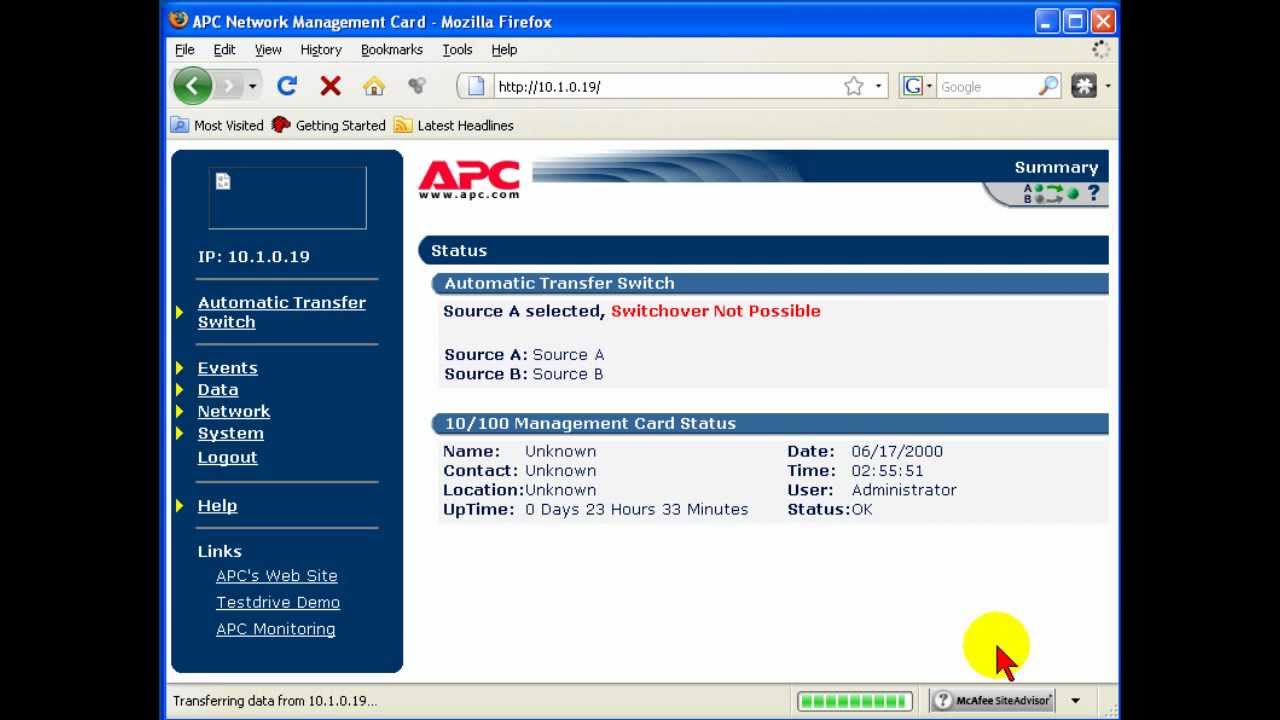Open the Automatic Transfer Switch link
This screenshot has height=720, width=1280.
pyautogui.click(x=281, y=312)
